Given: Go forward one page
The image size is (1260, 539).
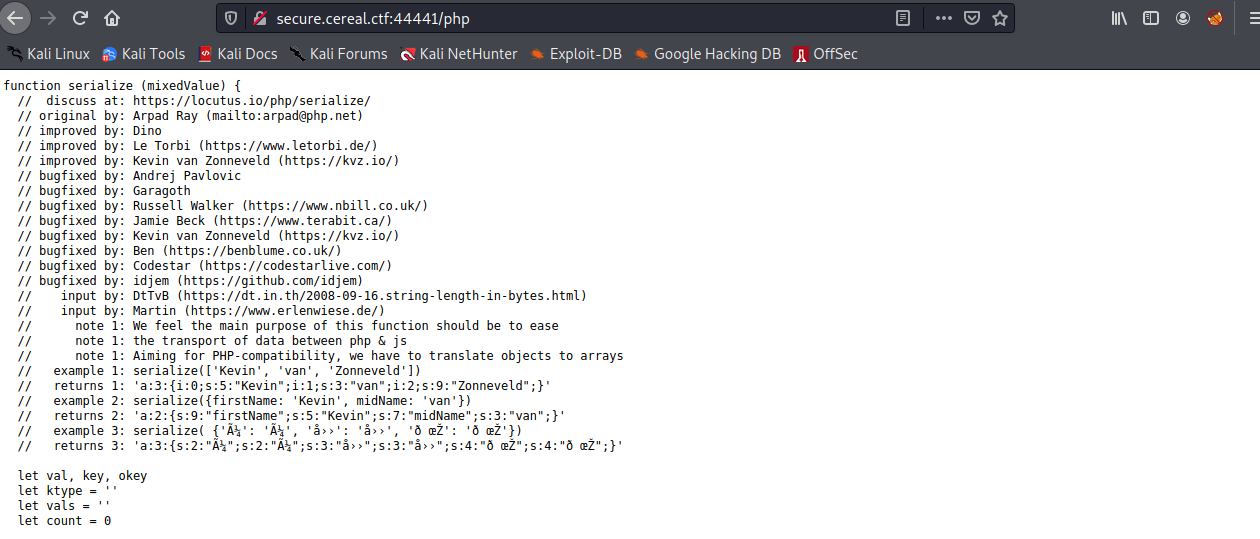Looking at the screenshot, I should [x=47, y=18].
